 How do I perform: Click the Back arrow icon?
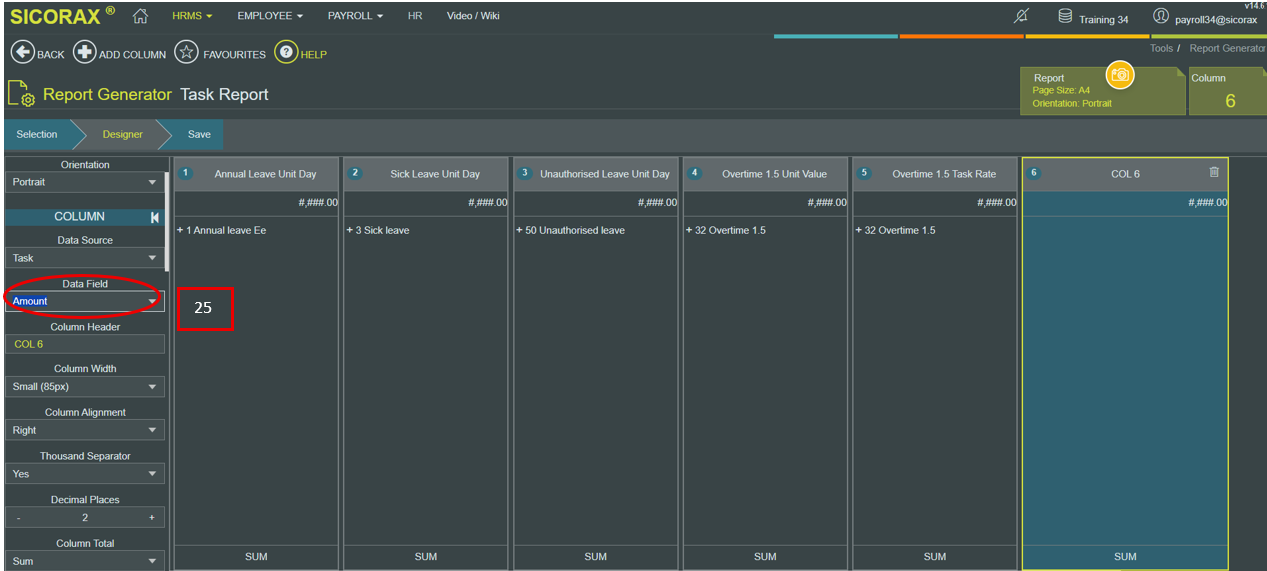click(x=22, y=53)
